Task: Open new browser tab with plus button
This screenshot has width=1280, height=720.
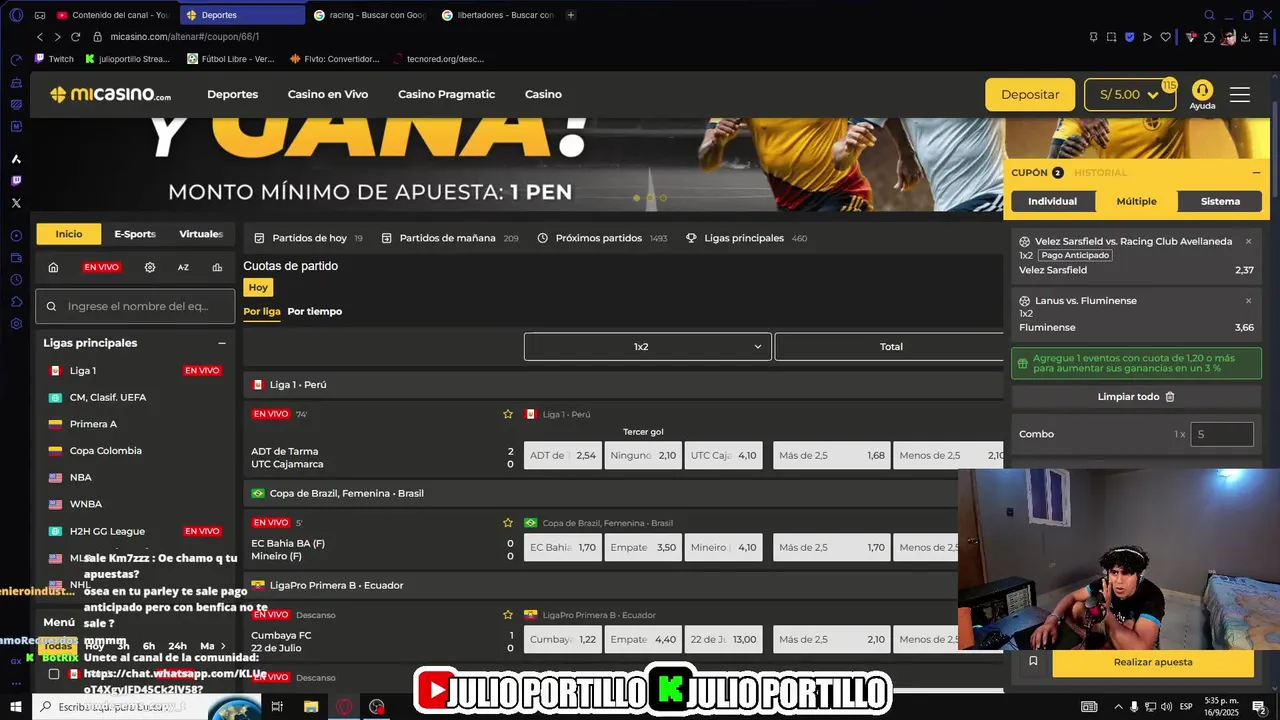Action: coord(571,15)
